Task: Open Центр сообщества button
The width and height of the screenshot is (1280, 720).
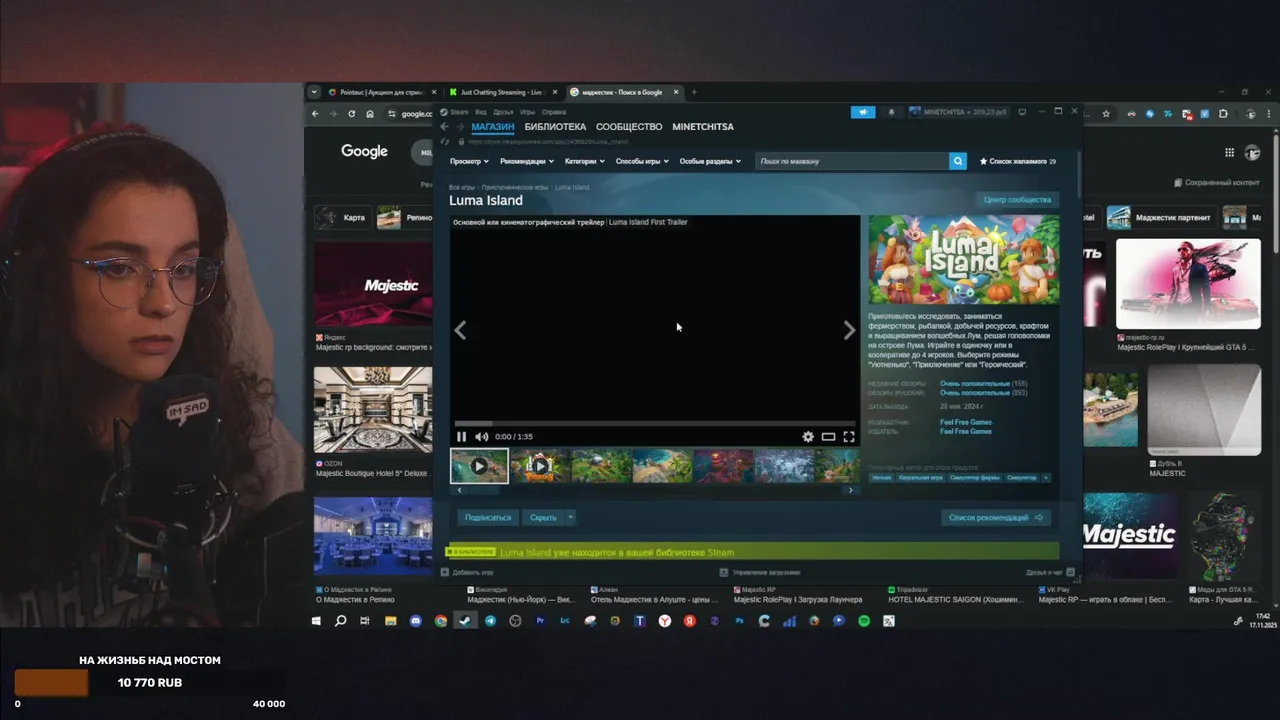Action: pos(1017,199)
